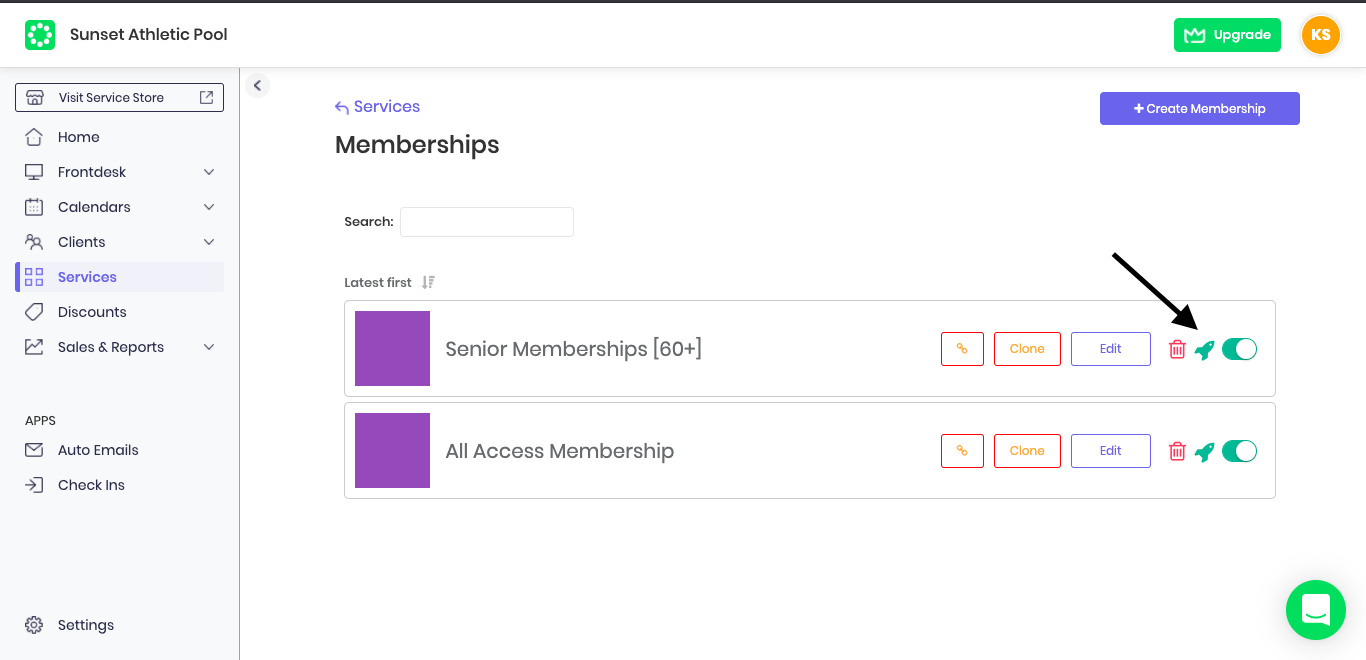Viewport: 1366px width, 660px height.
Task: Toggle off Senior Memberships switch
Action: (x=1239, y=349)
